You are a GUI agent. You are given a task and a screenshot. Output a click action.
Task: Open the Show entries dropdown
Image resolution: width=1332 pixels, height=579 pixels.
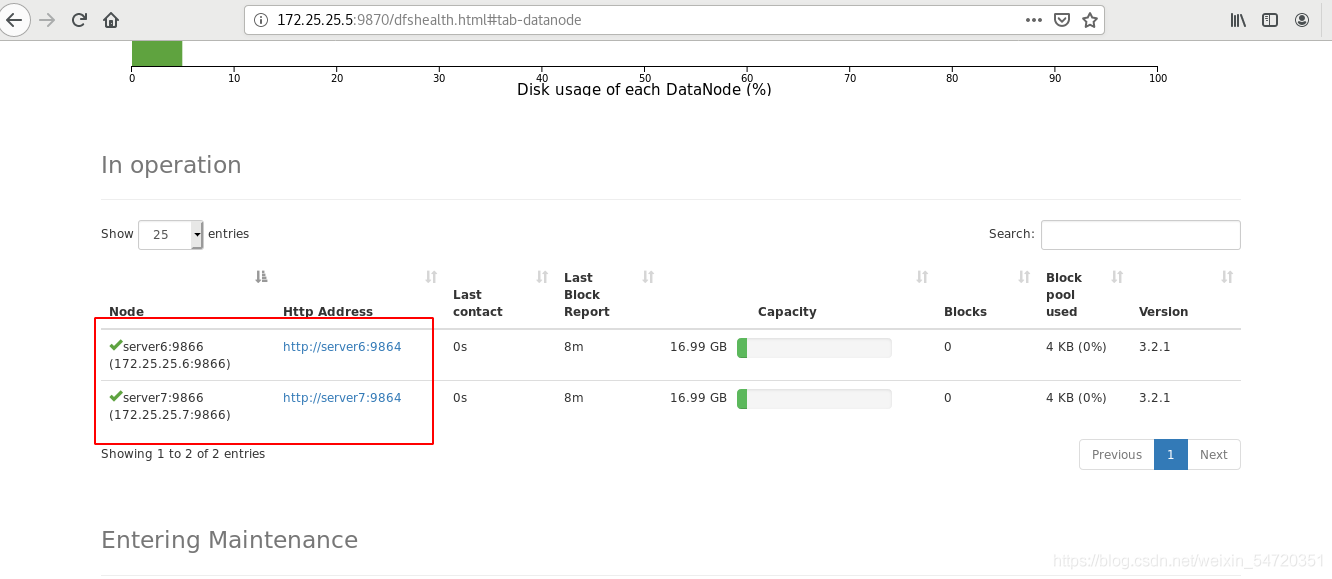(x=171, y=234)
